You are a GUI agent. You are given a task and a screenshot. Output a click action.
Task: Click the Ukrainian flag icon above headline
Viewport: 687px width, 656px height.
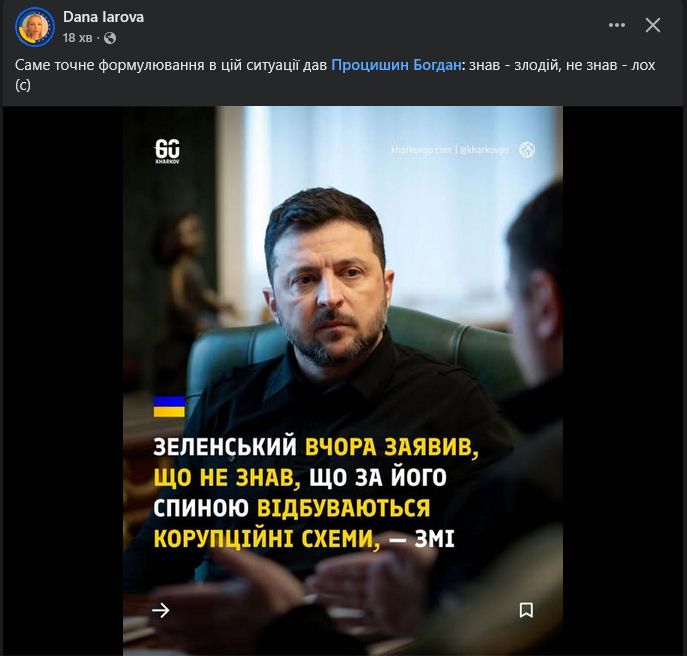coord(169,407)
